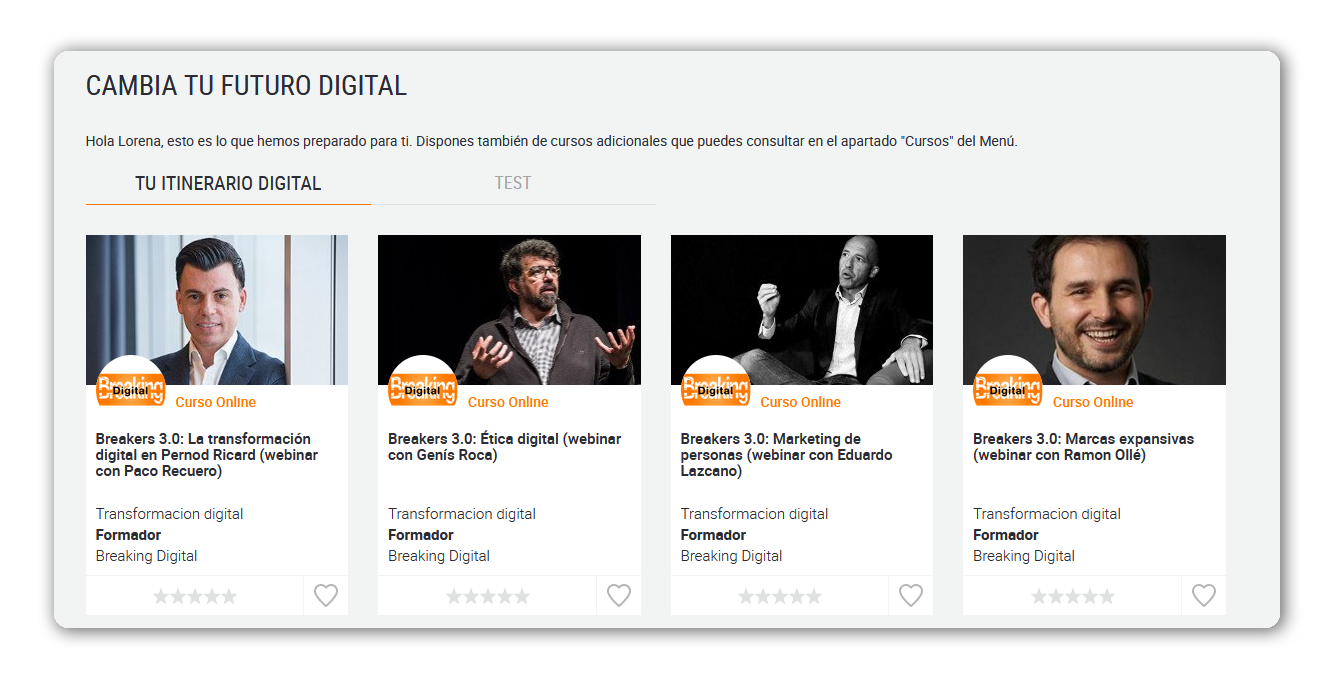Image resolution: width=1337 pixels, height=691 pixels.
Task: Click star rating on Marketing de personas course
Action: [x=780, y=597]
